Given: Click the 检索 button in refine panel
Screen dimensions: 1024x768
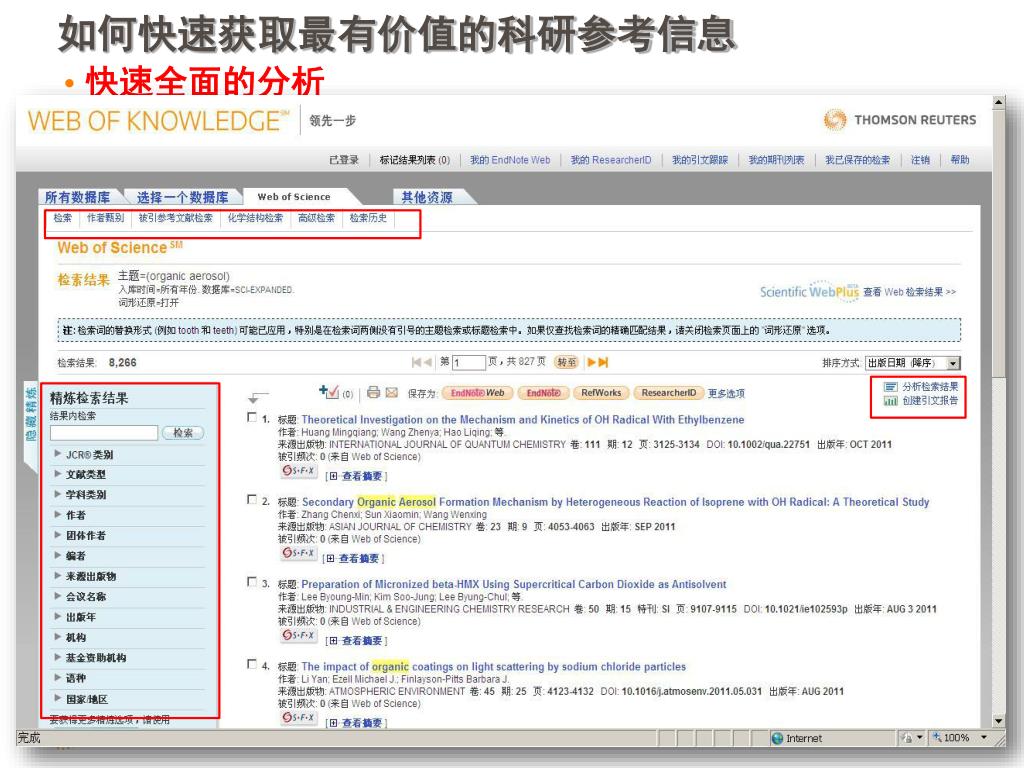Looking at the screenshot, I should coord(183,433).
